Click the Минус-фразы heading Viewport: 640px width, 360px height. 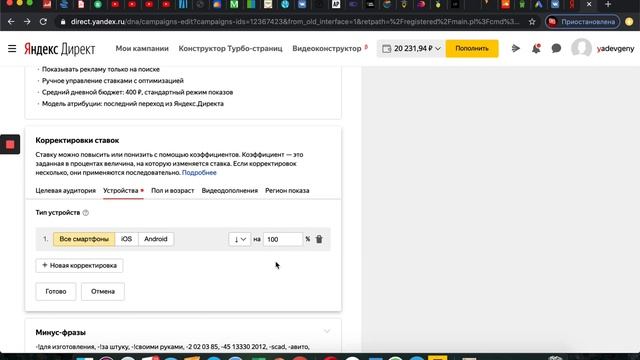click(x=60, y=333)
